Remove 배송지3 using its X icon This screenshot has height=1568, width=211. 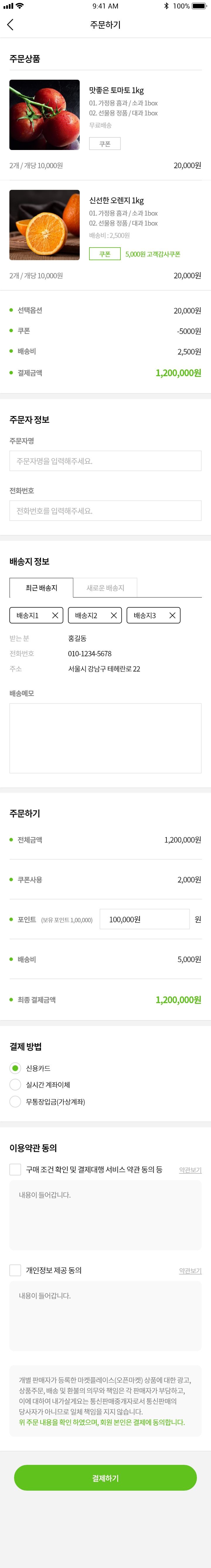click(x=172, y=615)
